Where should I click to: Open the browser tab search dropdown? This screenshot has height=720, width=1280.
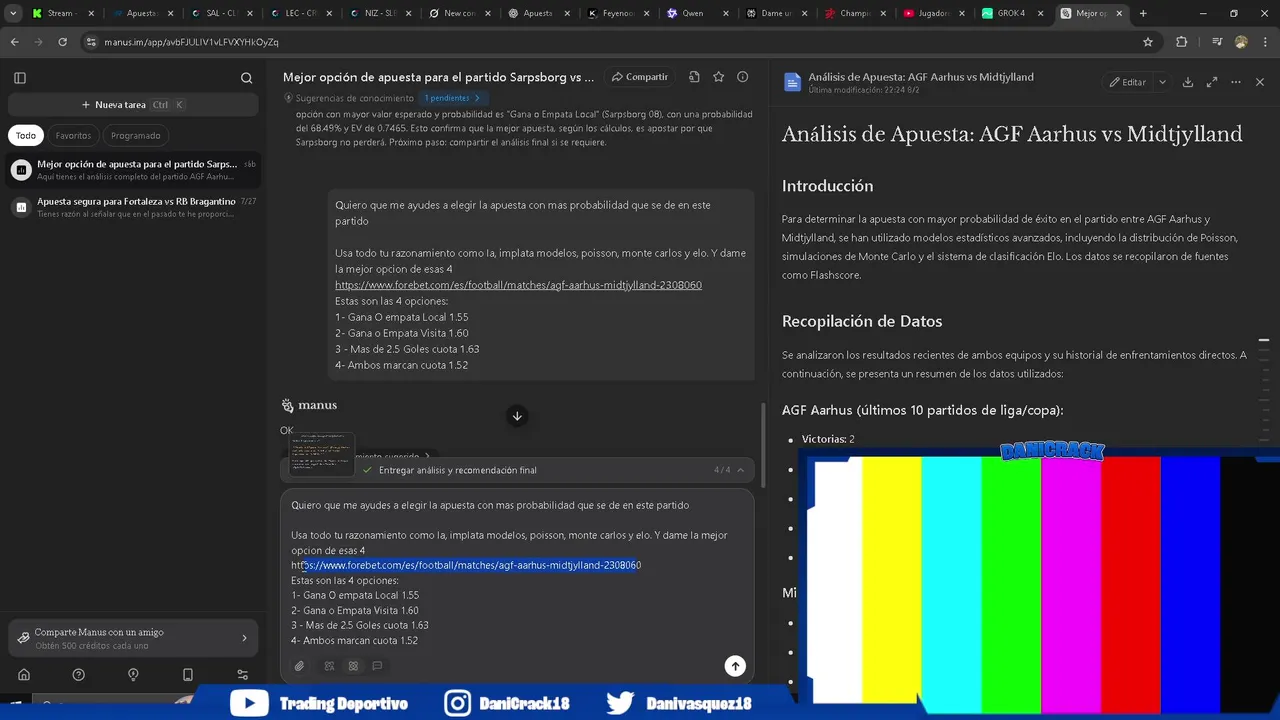coord(13,14)
